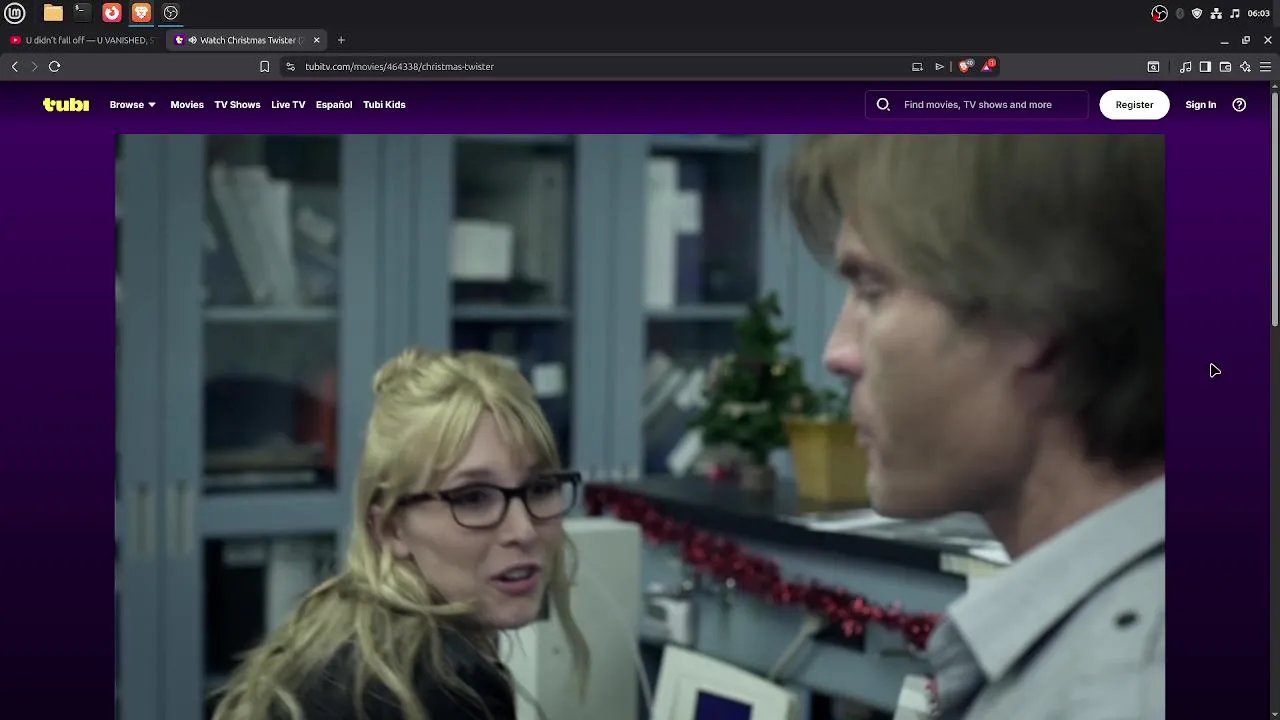Viewport: 1280px width, 720px height.
Task: Open the network connection tray icon
Action: [1216, 13]
